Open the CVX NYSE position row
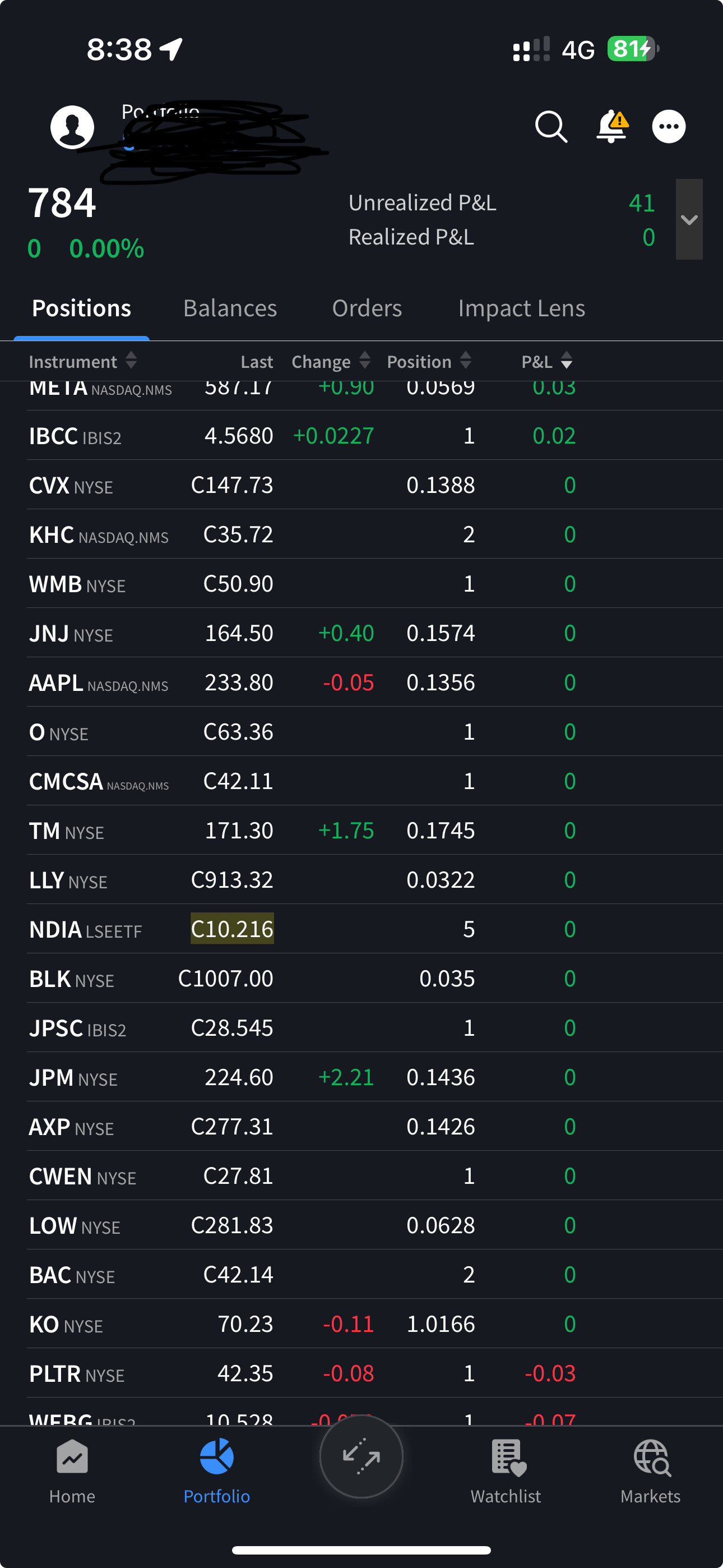This screenshot has width=723, height=1568. coord(361,485)
